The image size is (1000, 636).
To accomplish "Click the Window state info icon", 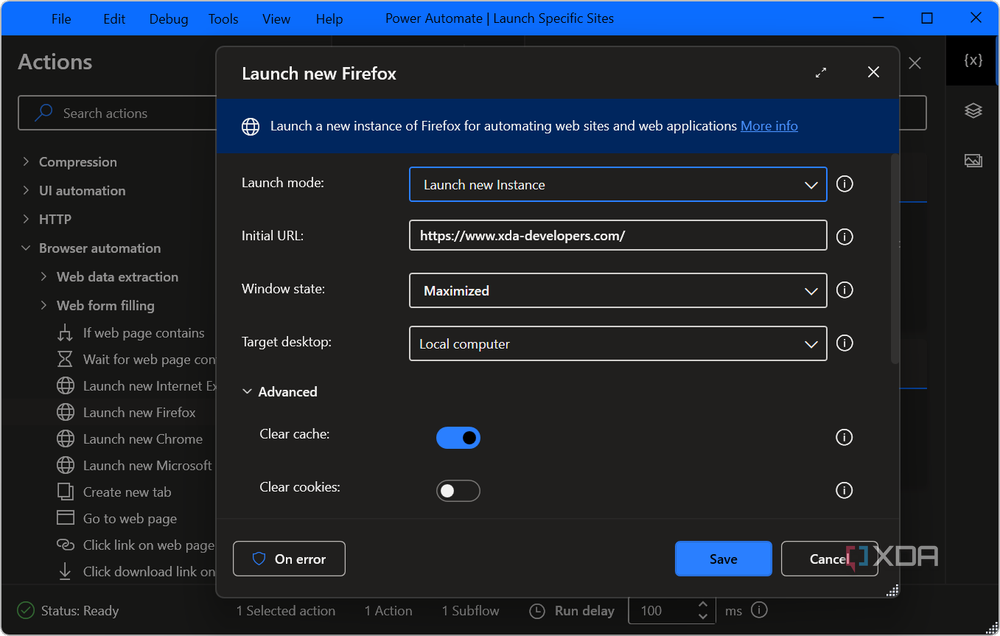I will click(844, 290).
